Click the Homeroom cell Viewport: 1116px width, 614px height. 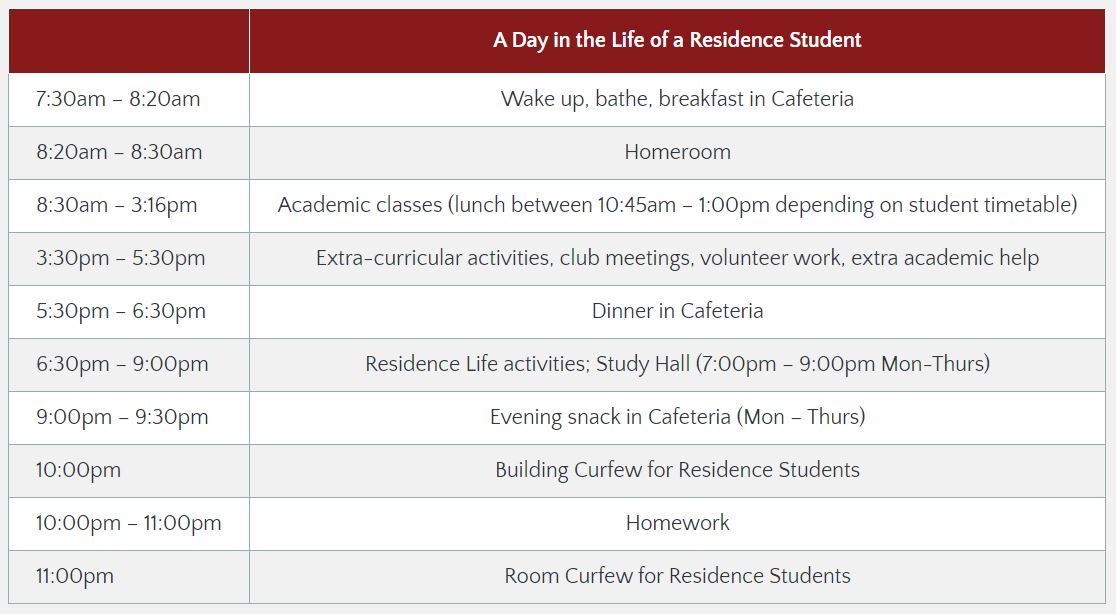pos(677,152)
